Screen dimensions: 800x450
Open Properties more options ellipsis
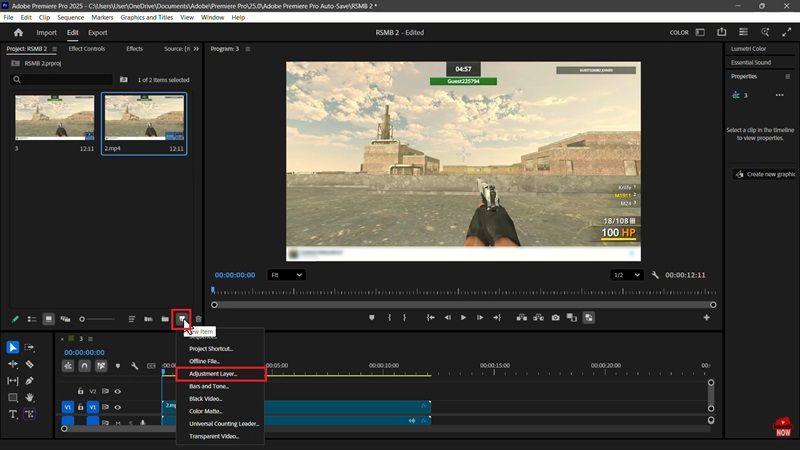click(780, 95)
